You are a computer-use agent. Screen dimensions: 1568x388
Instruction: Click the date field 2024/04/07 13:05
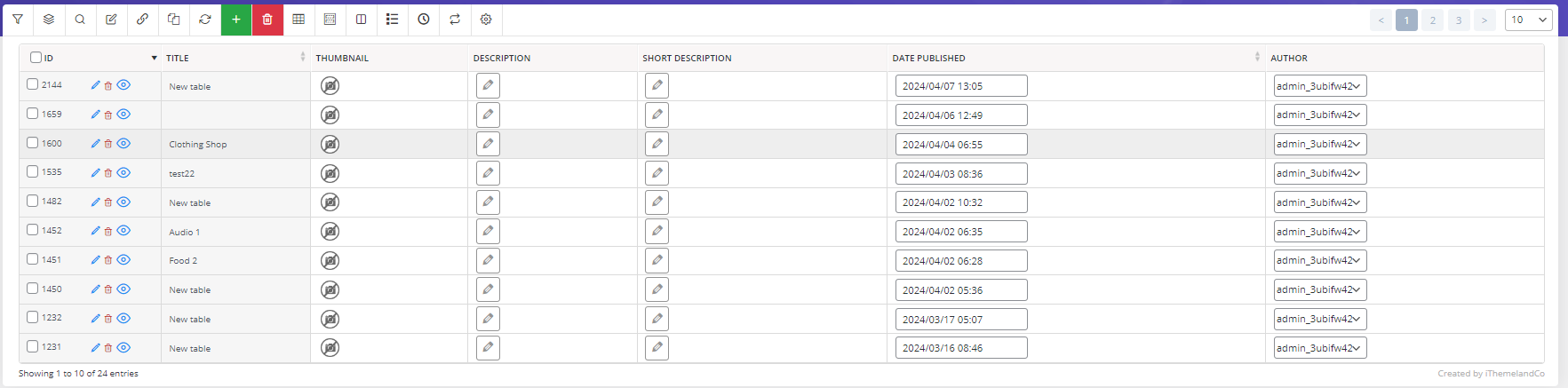(x=961, y=86)
